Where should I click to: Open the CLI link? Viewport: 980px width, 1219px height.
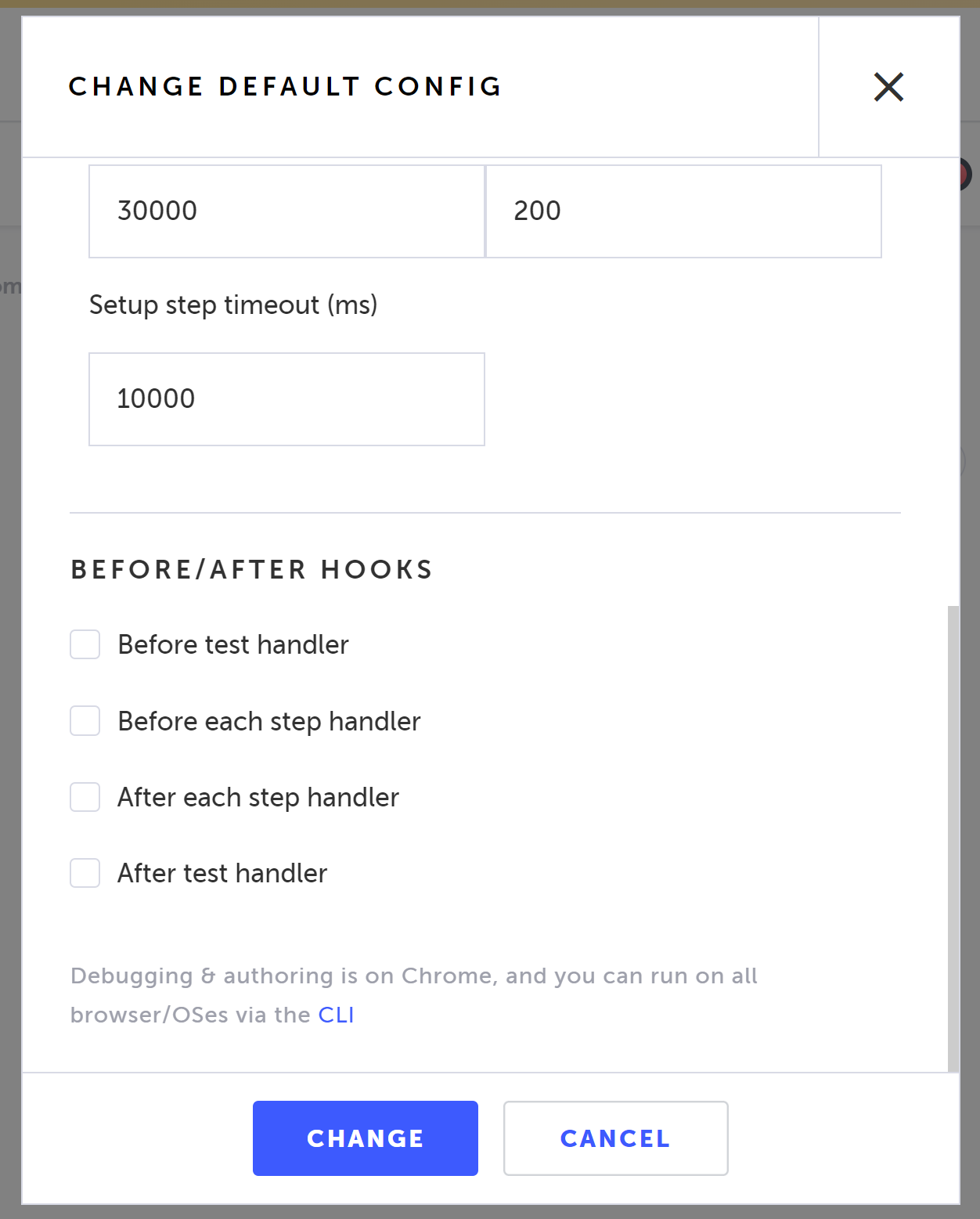pos(336,1015)
